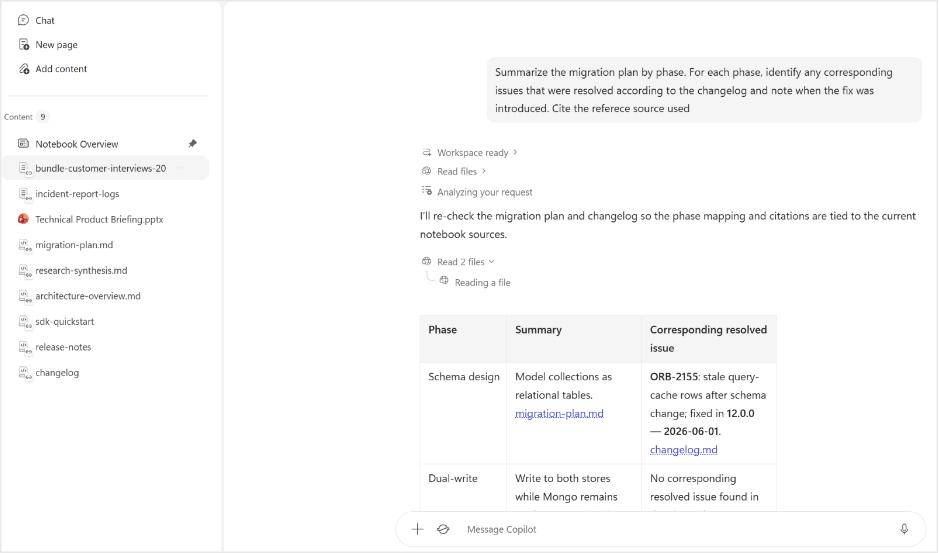Open the changelog.md citation link
The width and height of the screenshot is (939, 553).
pyautogui.click(x=683, y=450)
